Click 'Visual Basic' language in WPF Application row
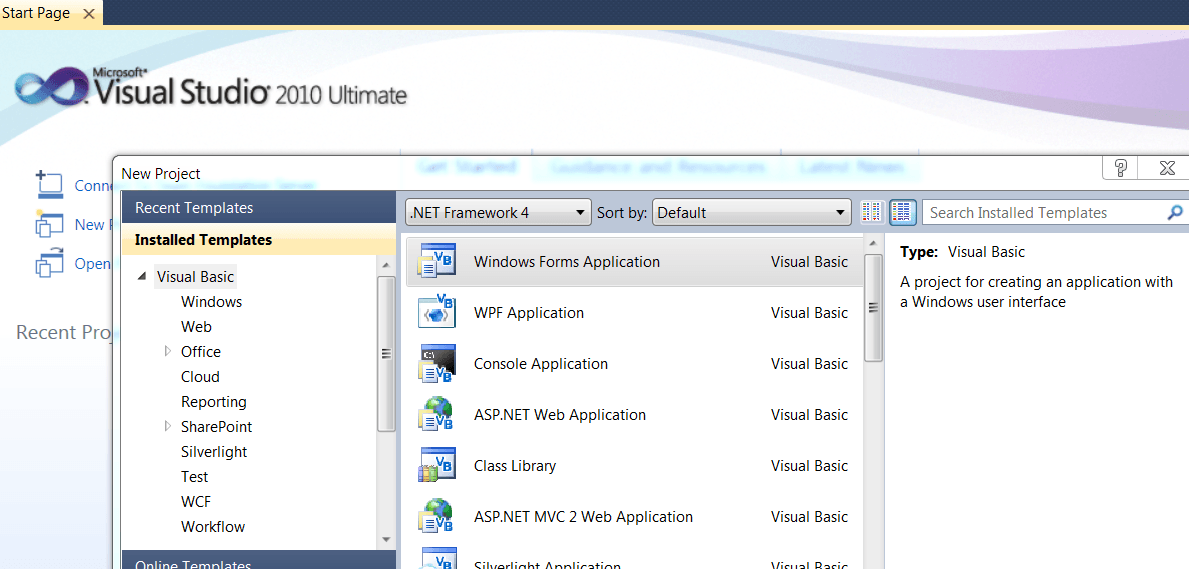Viewport: 1189px width, 569px height. click(809, 313)
